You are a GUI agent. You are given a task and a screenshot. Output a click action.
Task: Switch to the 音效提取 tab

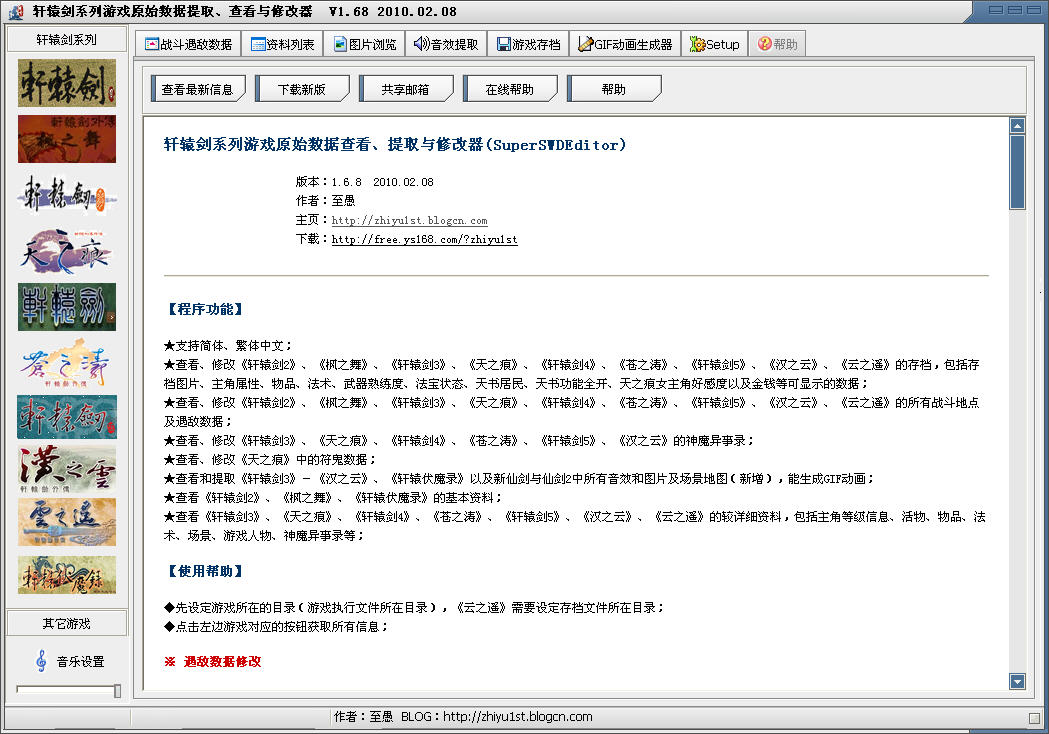point(446,44)
